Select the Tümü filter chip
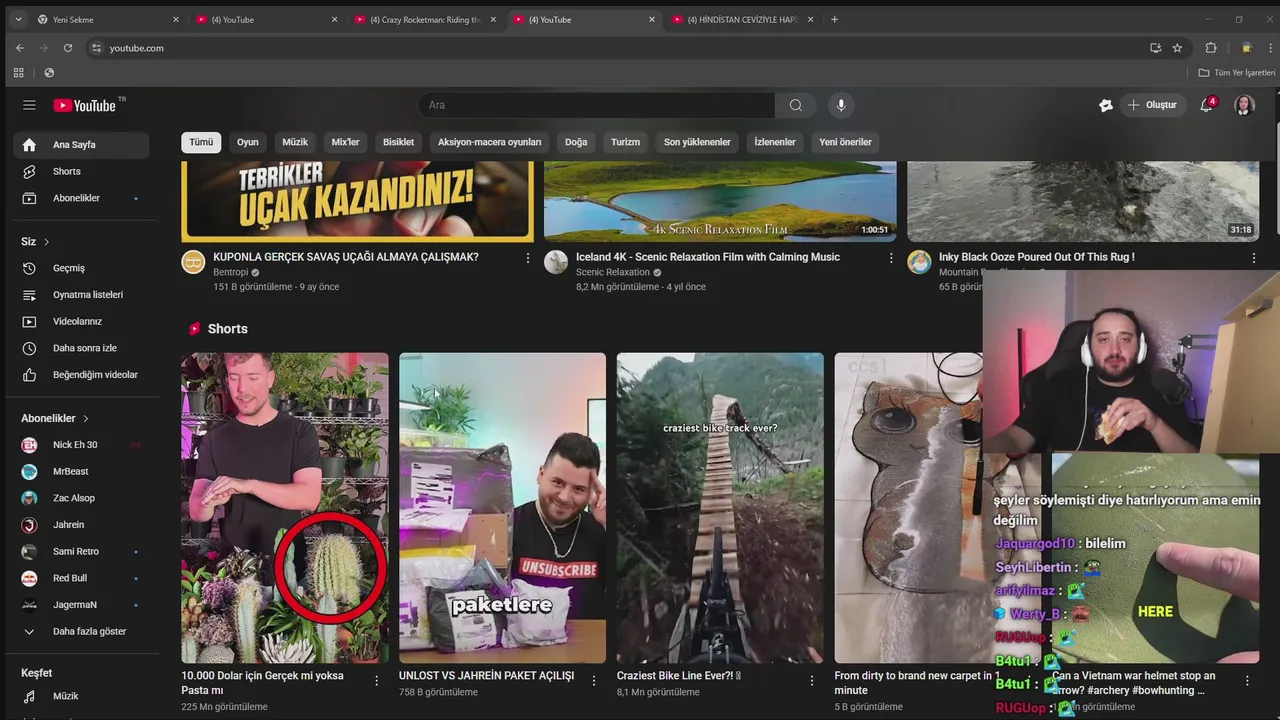The height and width of the screenshot is (720, 1280). coord(201,142)
